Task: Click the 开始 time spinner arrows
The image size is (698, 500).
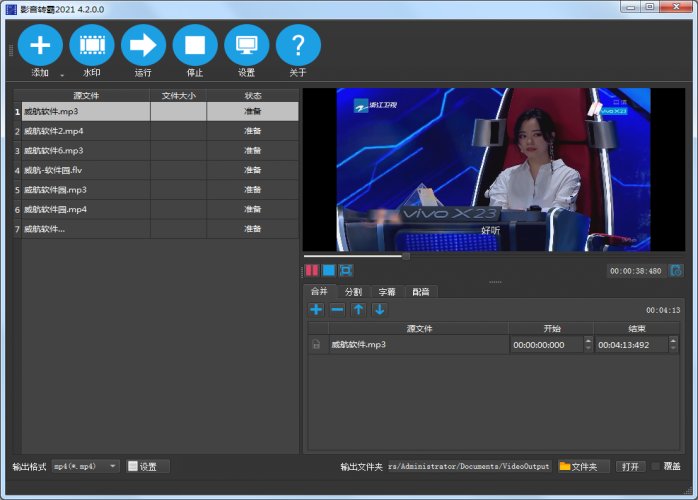Action: click(x=588, y=345)
